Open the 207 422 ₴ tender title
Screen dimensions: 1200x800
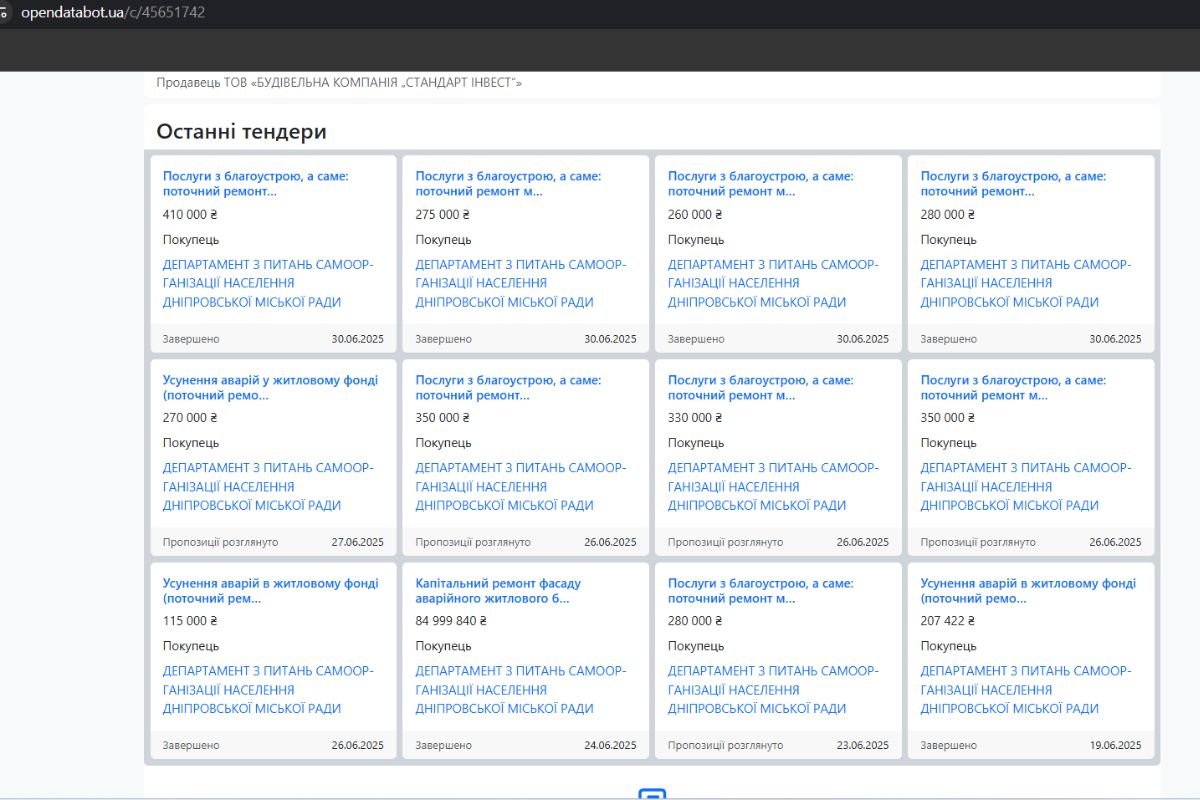[1028, 590]
